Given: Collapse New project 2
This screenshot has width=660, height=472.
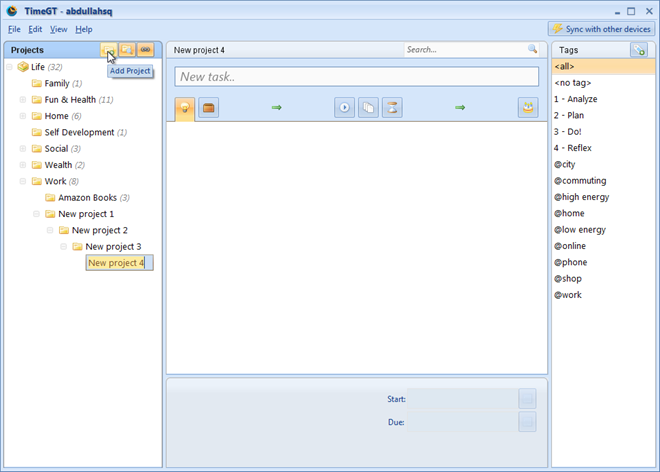Looking at the screenshot, I should pyautogui.click(x=50, y=230).
